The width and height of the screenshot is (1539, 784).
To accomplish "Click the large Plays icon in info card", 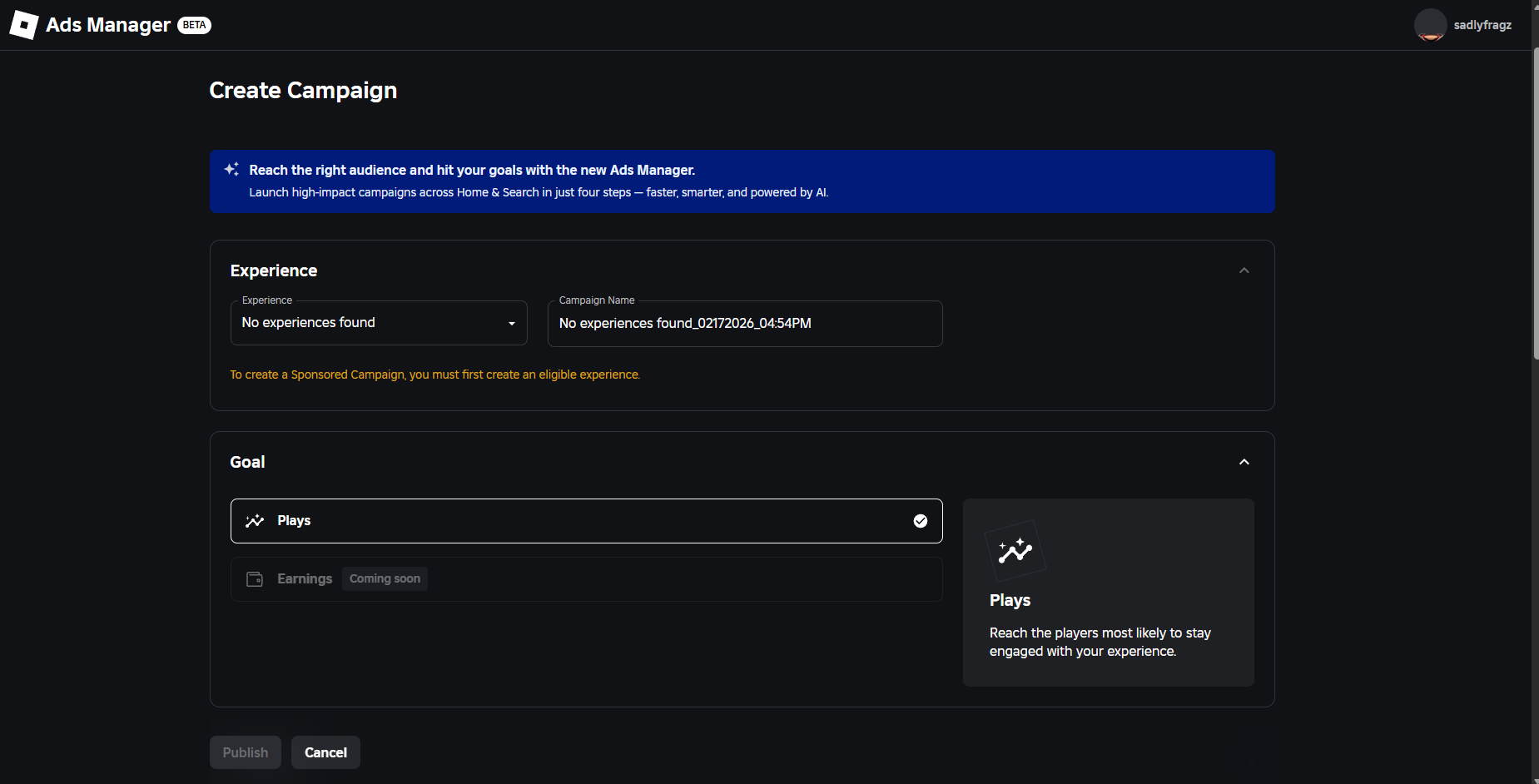I will (x=1015, y=550).
